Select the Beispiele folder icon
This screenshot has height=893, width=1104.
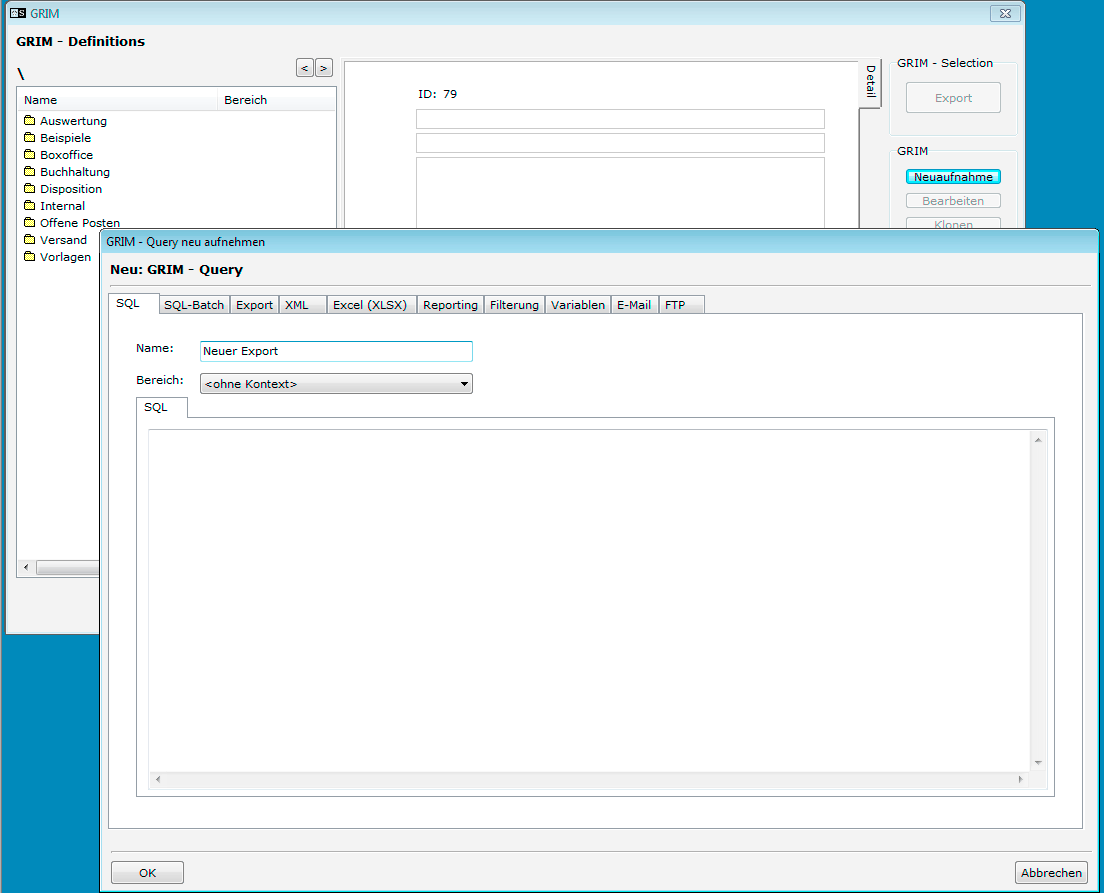[29, 138]
